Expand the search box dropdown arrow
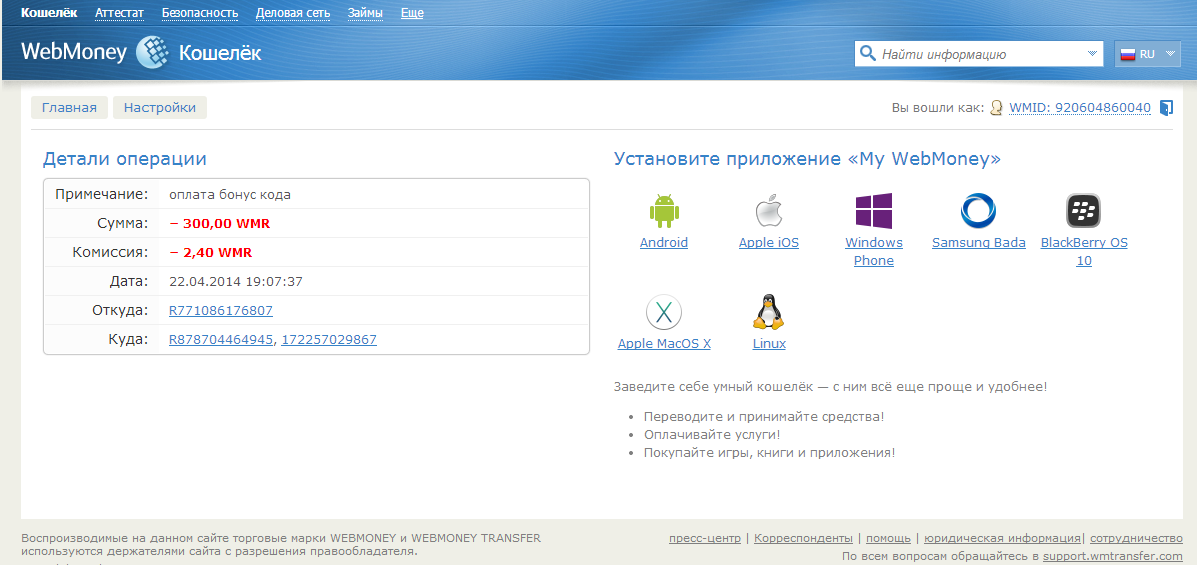 1092,54
